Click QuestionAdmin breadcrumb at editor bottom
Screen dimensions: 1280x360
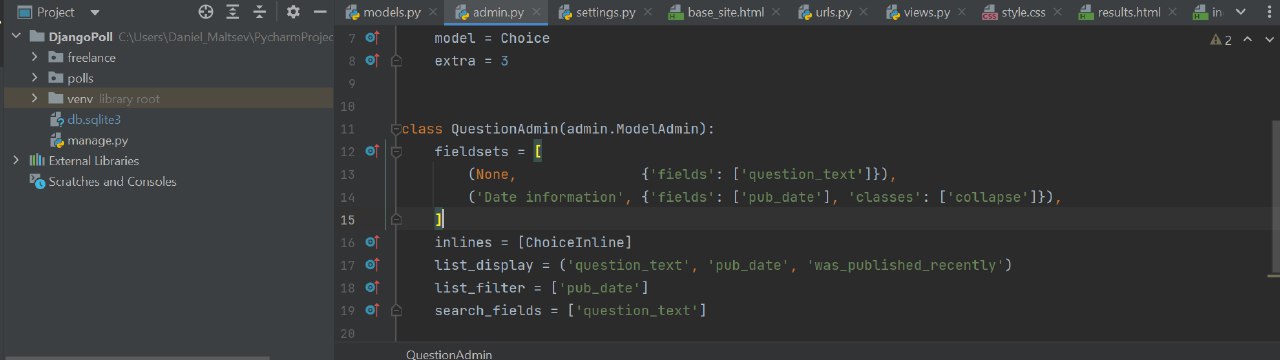(449, 354)
